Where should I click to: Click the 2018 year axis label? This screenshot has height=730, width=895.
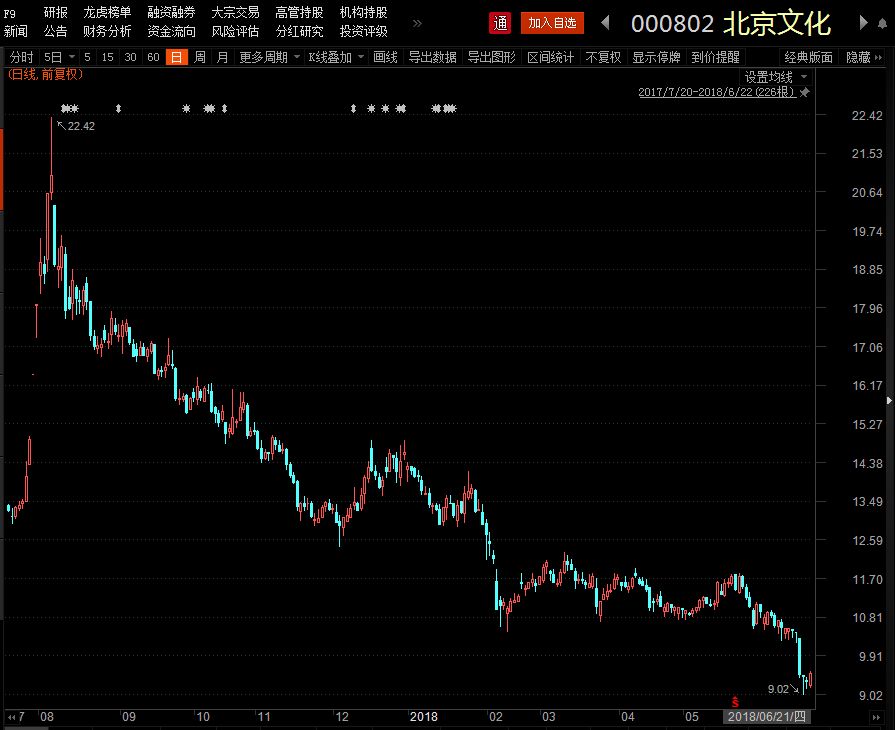(x=424, y=717)
